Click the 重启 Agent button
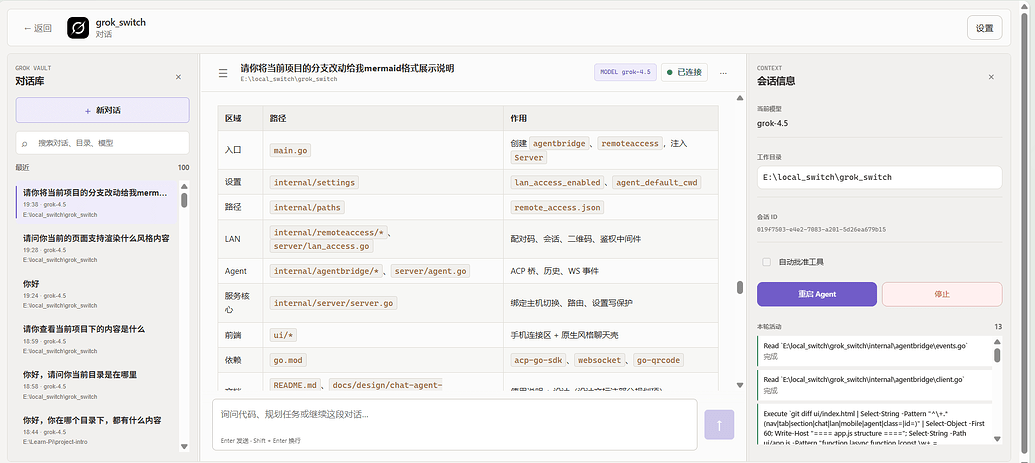 click(817, 294)
